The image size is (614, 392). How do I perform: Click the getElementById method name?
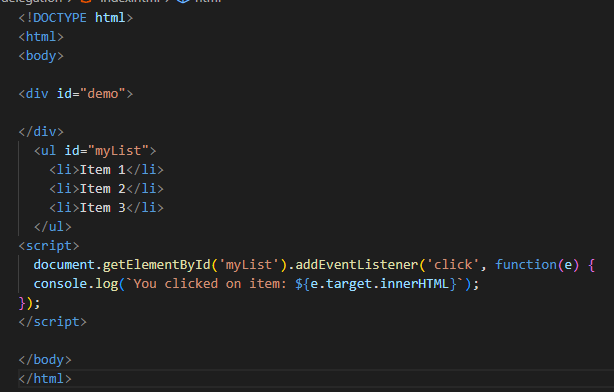(x=156, y=265)
